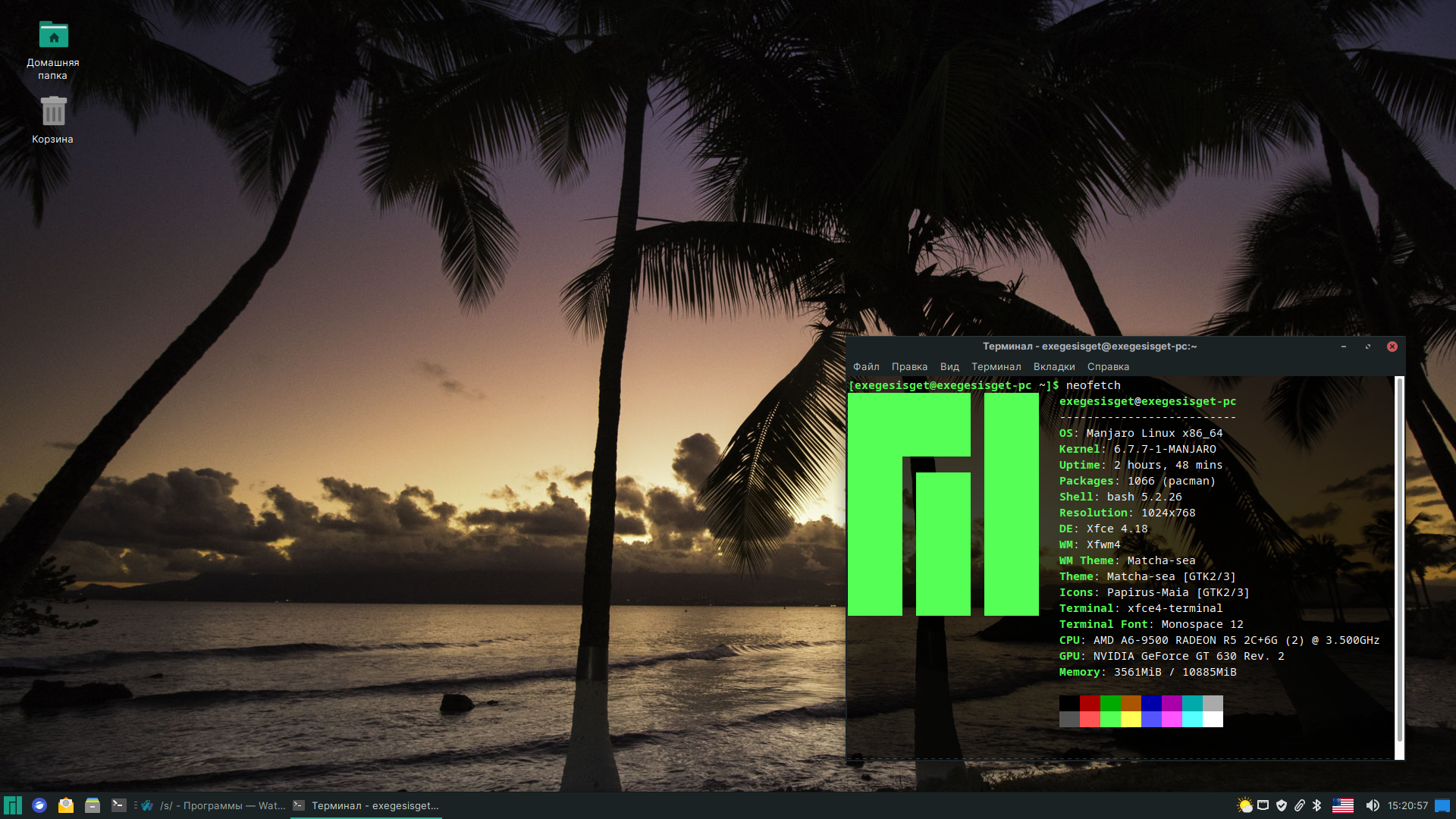
Task: Expand the Вид menu
Action: tap(949, 367)
